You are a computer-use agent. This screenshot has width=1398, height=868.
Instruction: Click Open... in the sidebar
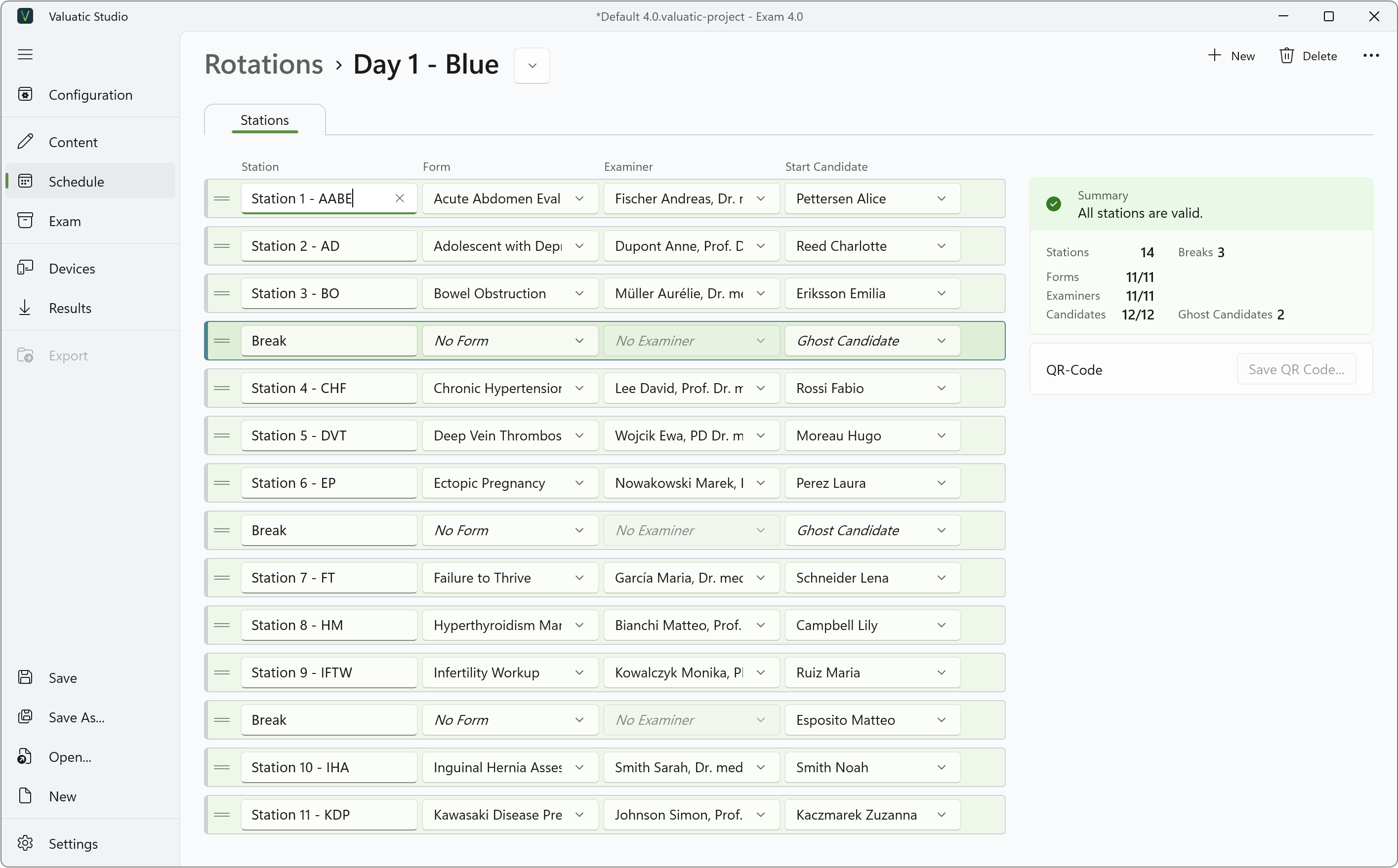(90, 756)
